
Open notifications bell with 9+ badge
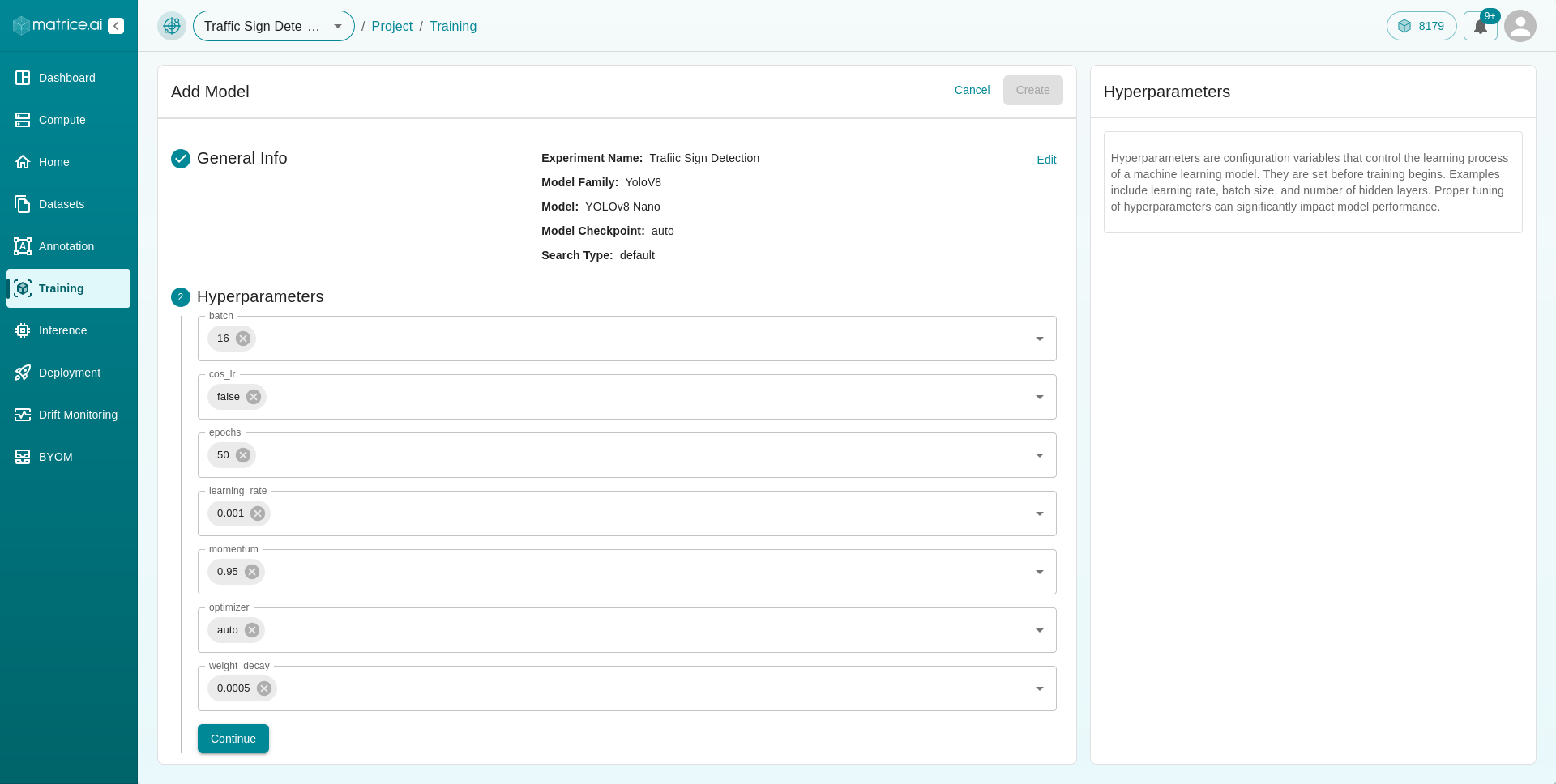click(1481, 26)
